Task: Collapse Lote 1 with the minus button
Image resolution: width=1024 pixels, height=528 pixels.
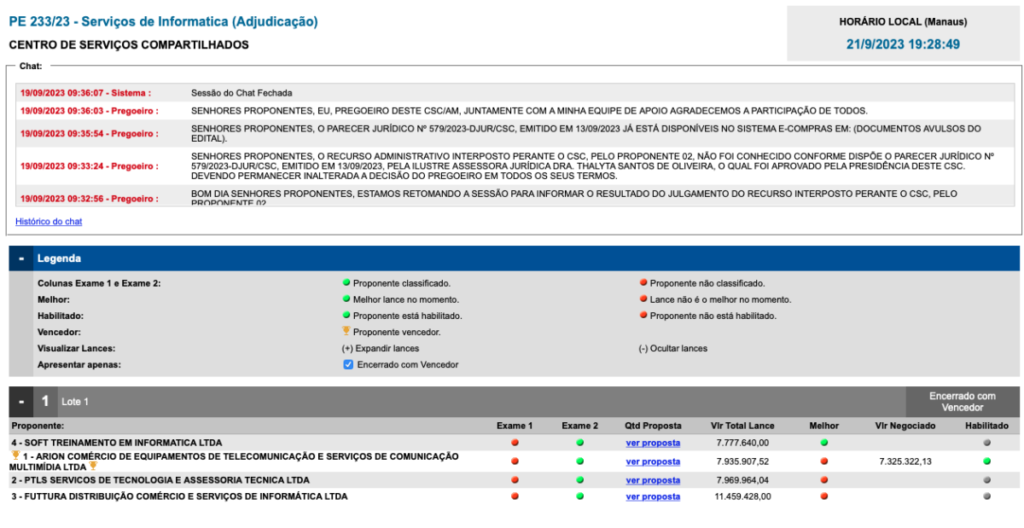Action: [20, 401]
